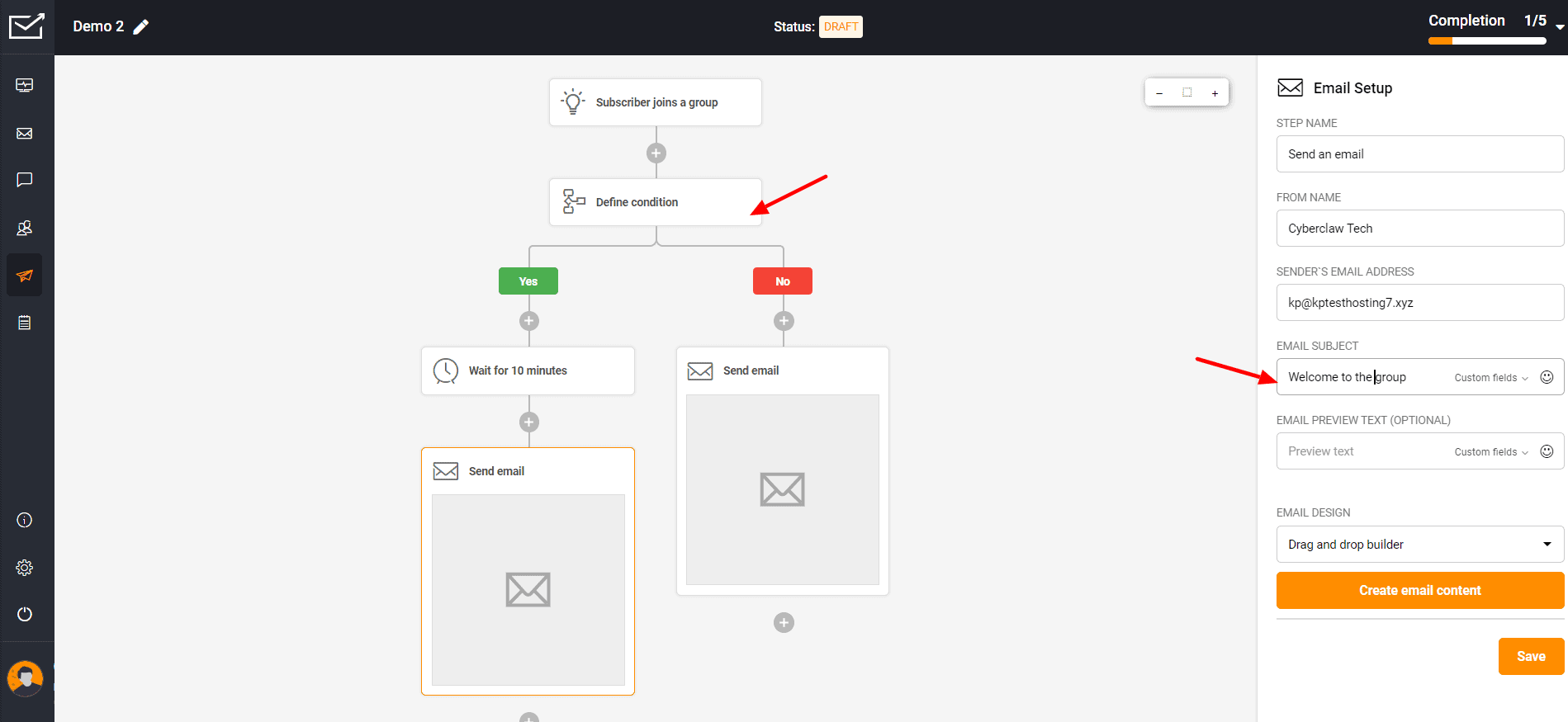Click the pencil icon to rename Demo 2
The image size is (1568, 722).
pyautogui.click(x=141, y=27)
